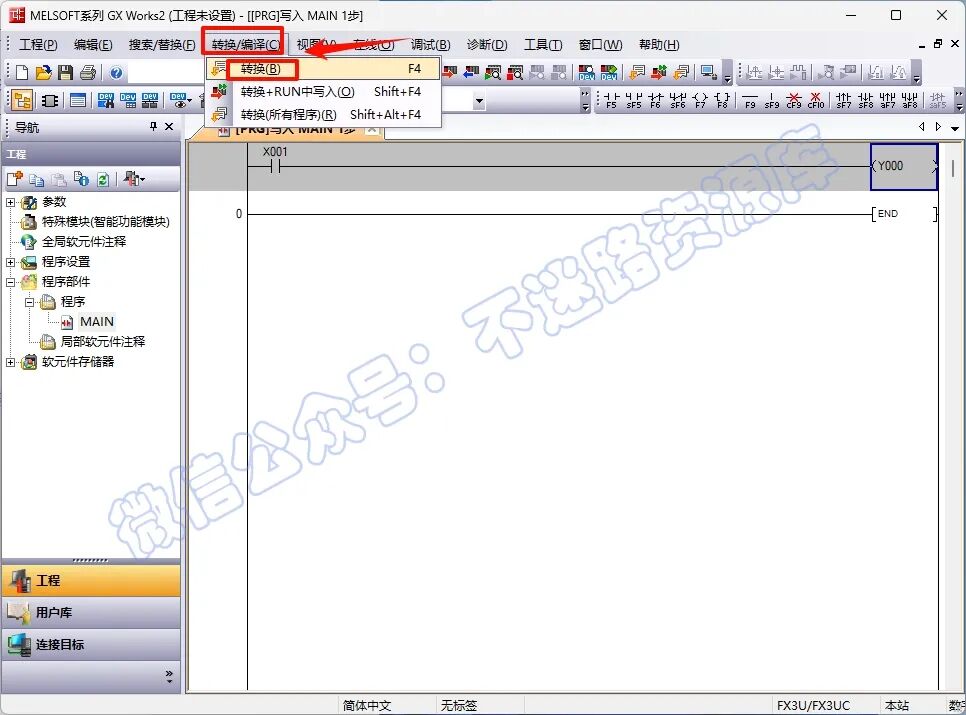
Task: Expand the 参数 tree node
Action: coord(10,202)
